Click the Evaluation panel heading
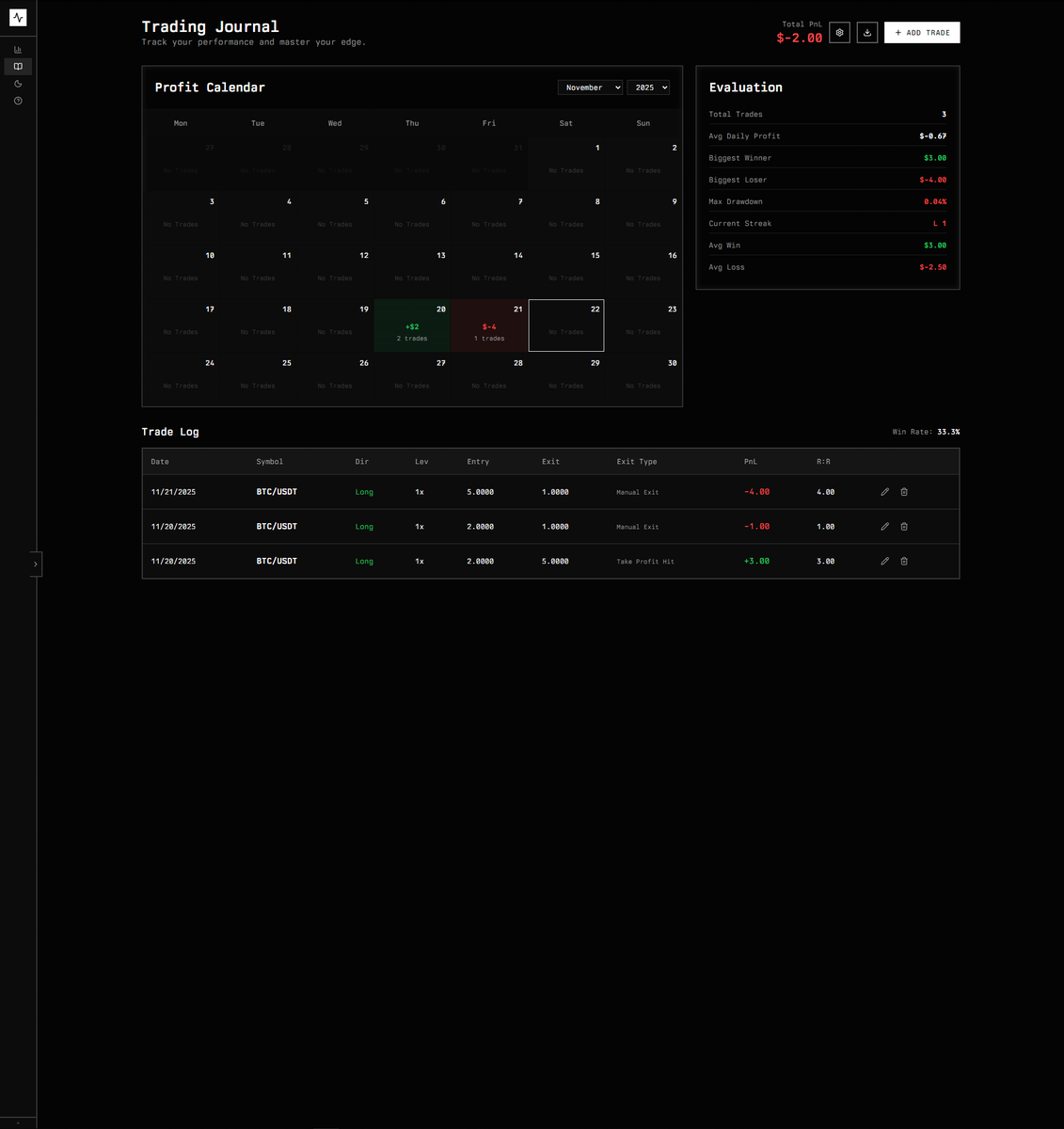 [746, 87]
